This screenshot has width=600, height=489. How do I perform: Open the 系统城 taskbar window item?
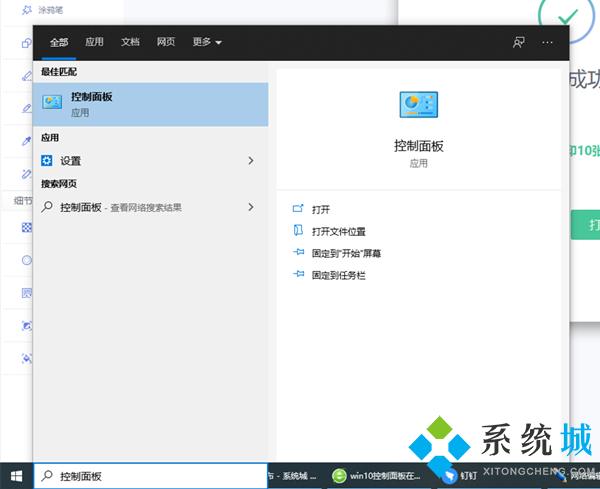click(293, 476)
